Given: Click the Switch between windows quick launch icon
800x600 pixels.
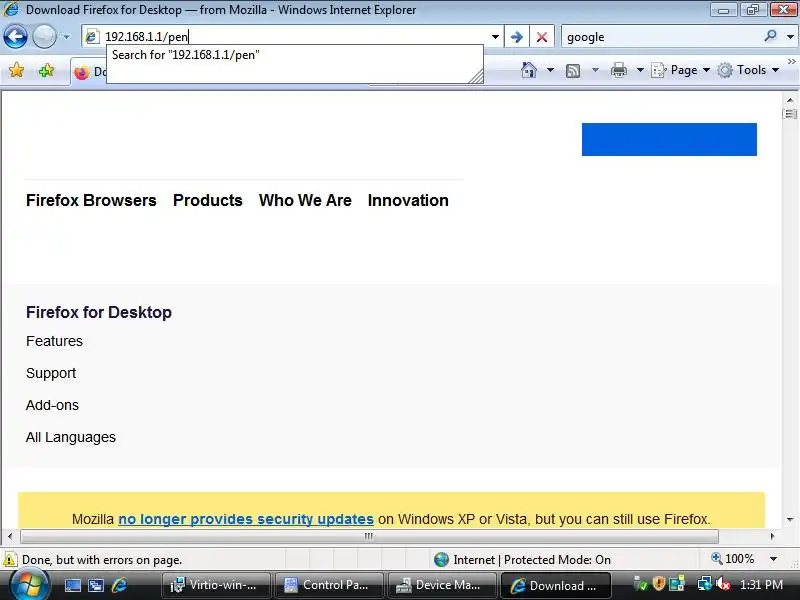Looking at the screenshot, I should (96, 585).
